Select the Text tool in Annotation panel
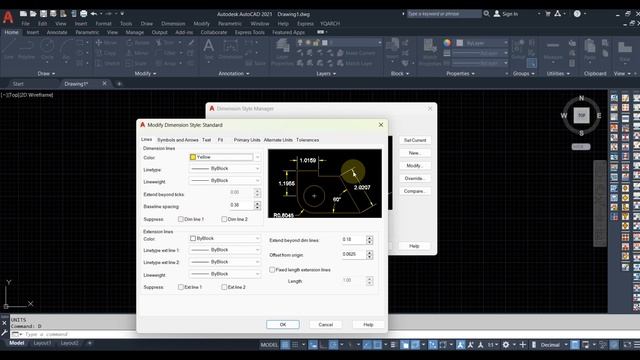 pos(209,49)
